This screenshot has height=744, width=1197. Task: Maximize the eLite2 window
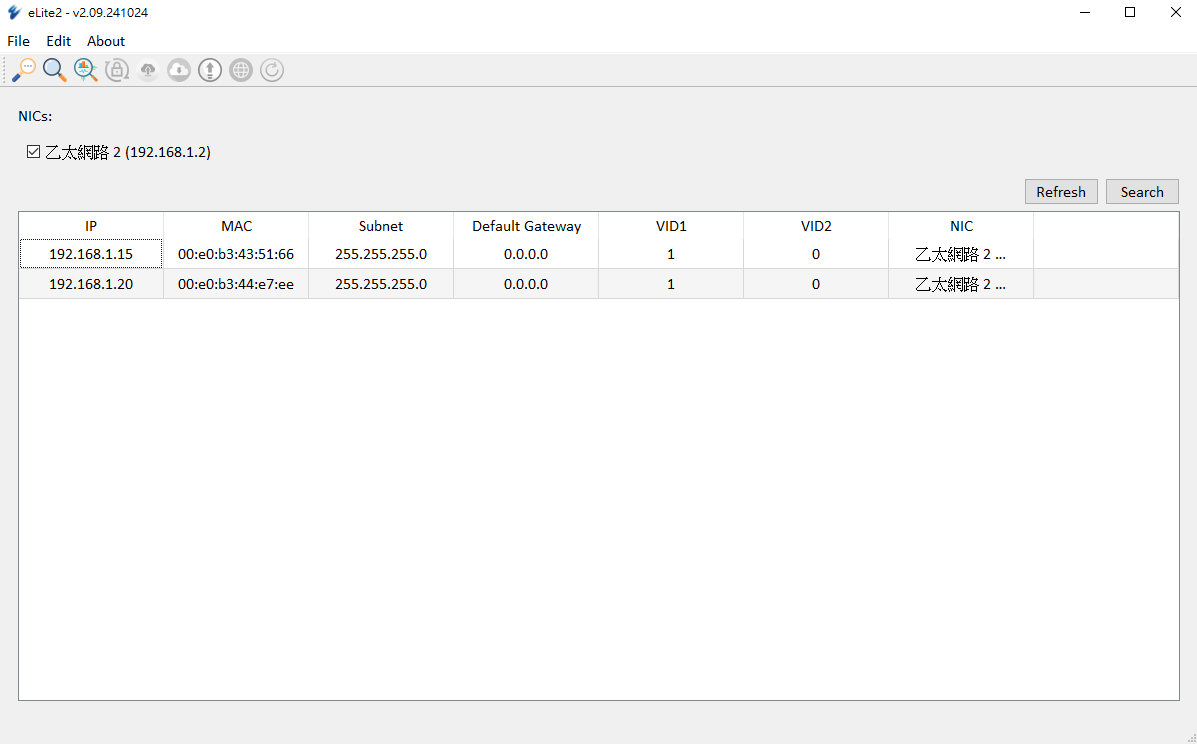(1130, 12)
